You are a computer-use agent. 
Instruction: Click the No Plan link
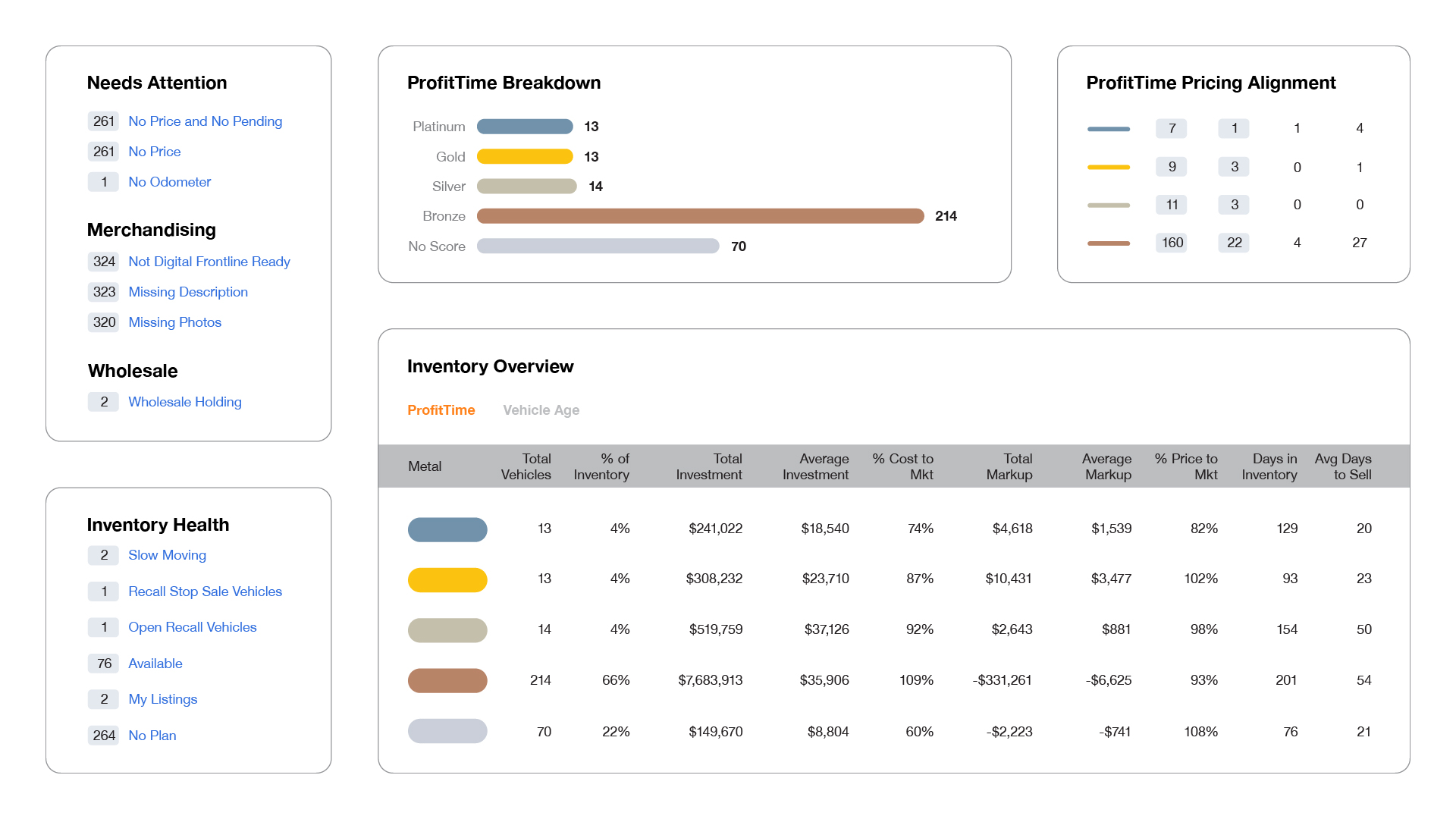click(152, 736)
